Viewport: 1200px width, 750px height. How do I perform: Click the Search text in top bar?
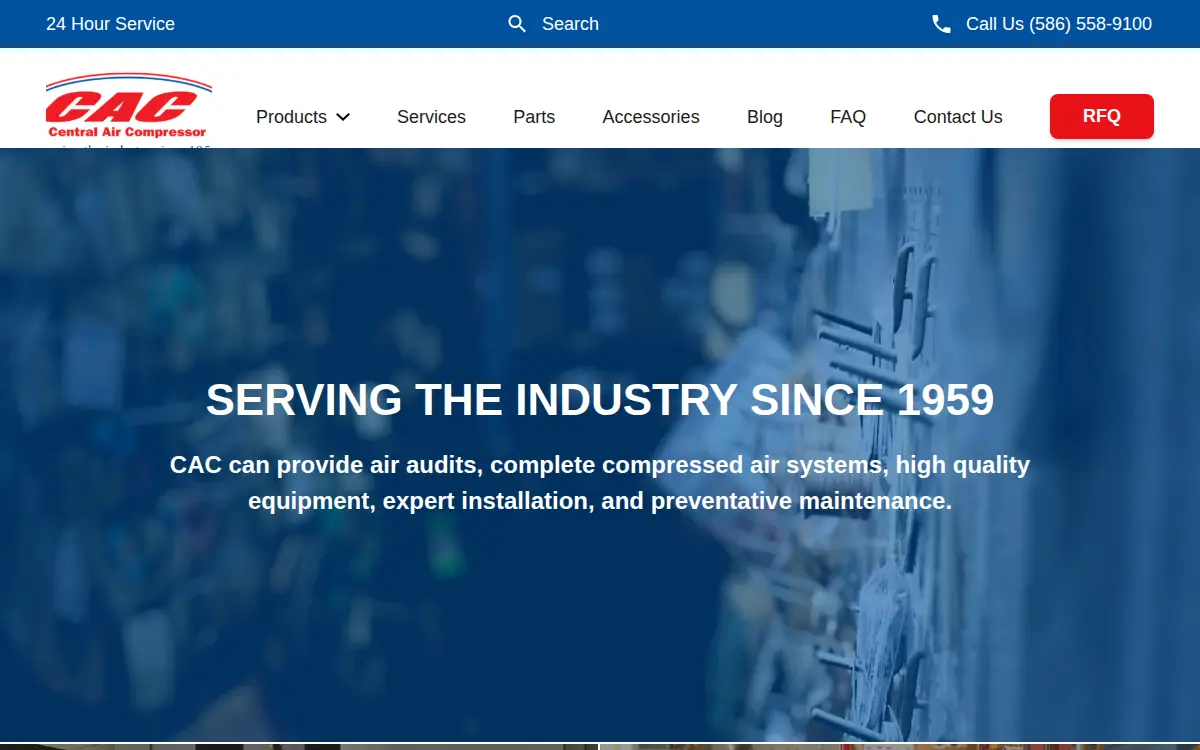(570, 24)
